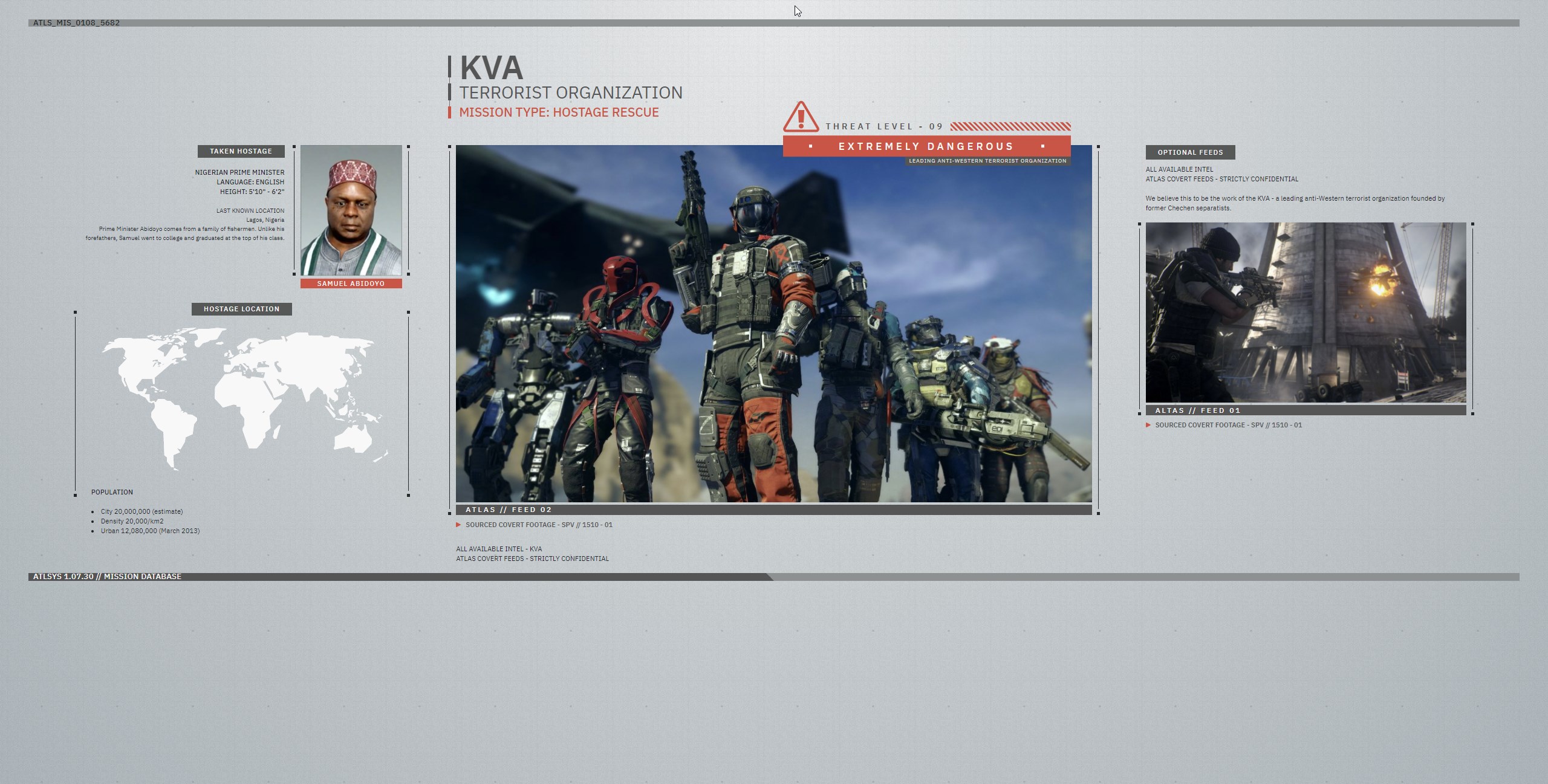
Task: Click the red threat warning triangle icon
Action: click(x=801, y=117)
